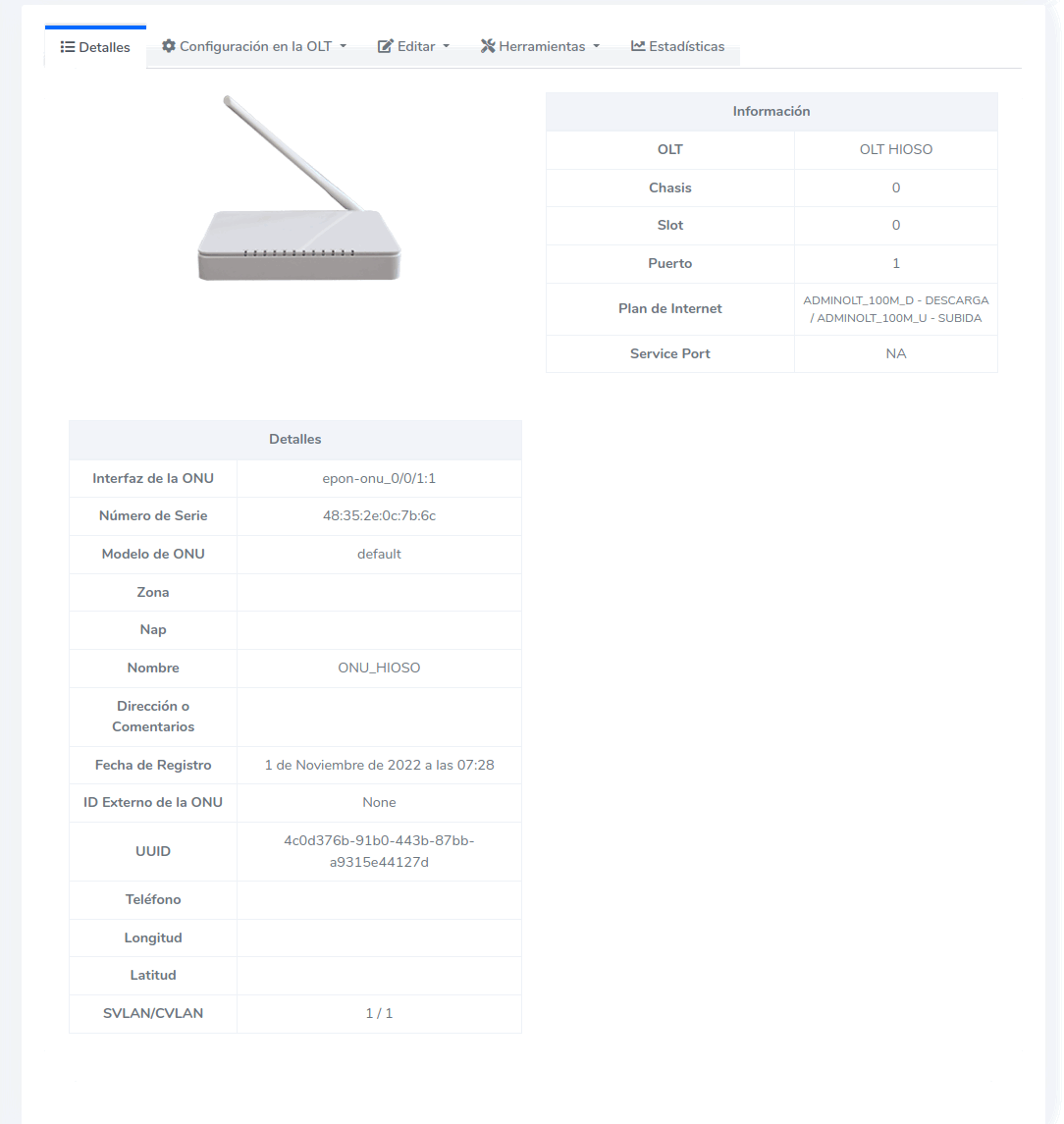Click the UUID value text
This screenshot has height=1124, width=1064.
(x=379, y=851)
